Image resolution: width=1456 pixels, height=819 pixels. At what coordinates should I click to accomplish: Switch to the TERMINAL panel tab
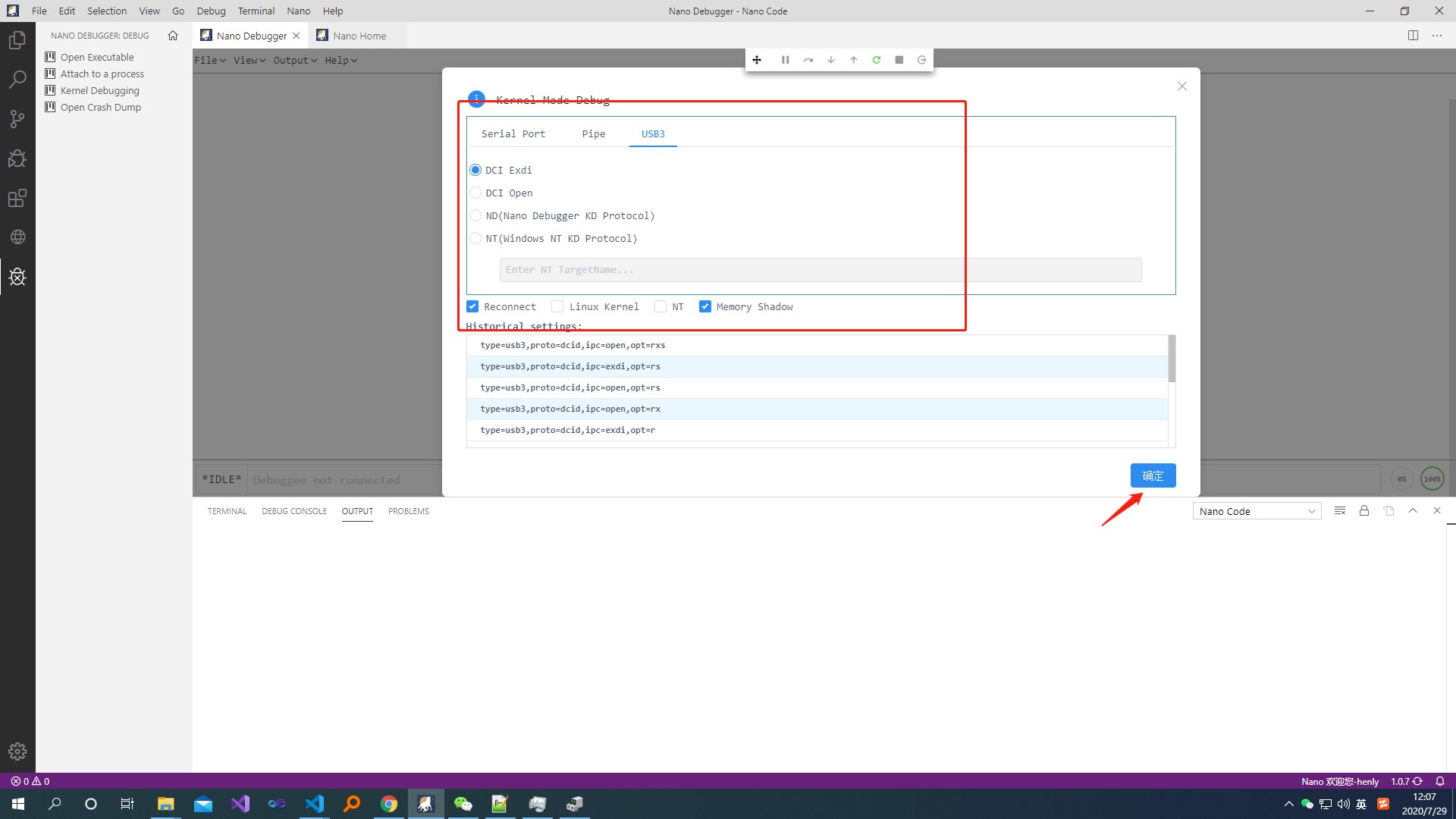[x=227, y=511]
